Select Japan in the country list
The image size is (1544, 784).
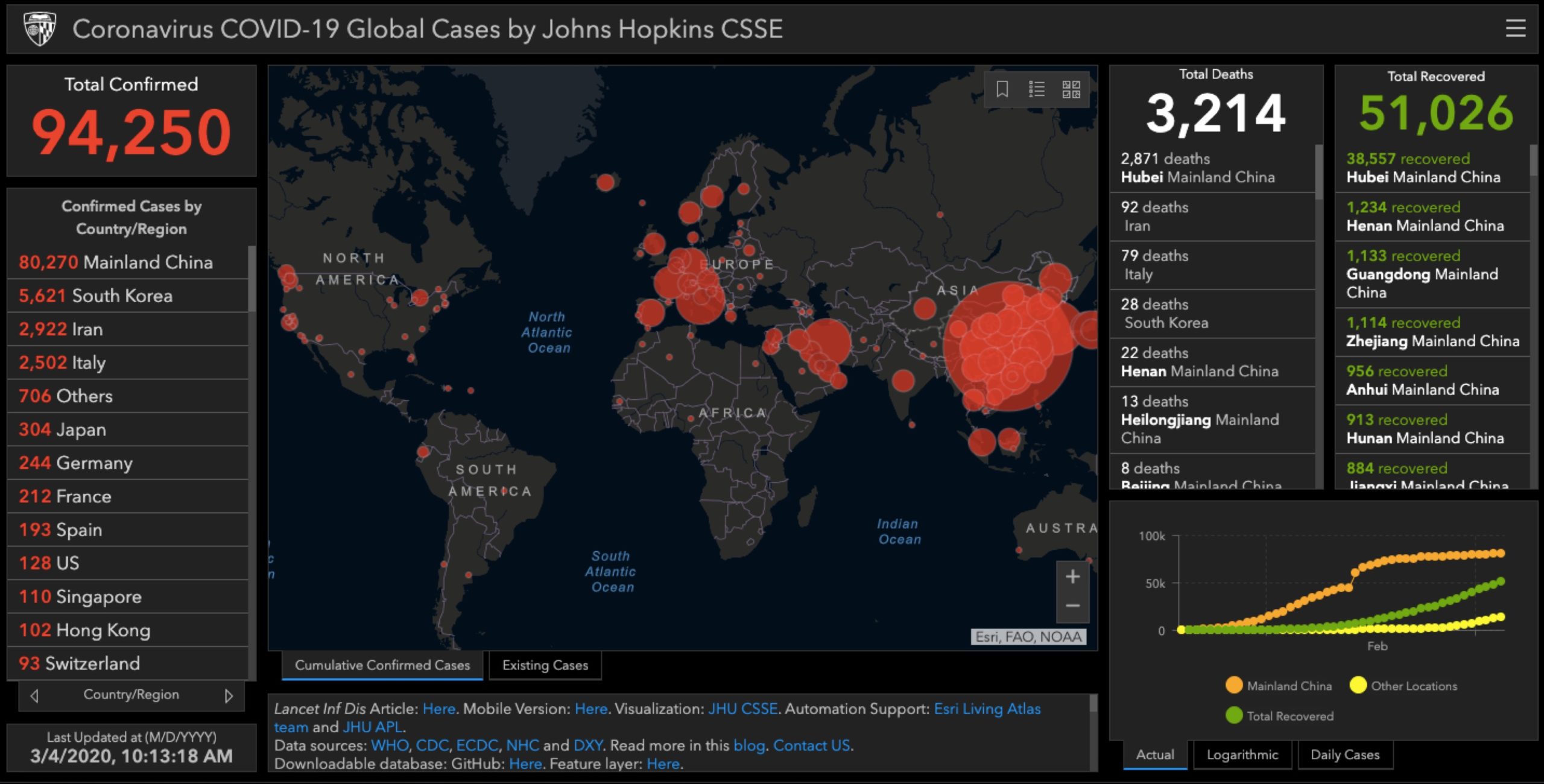[x=127, y=429]
